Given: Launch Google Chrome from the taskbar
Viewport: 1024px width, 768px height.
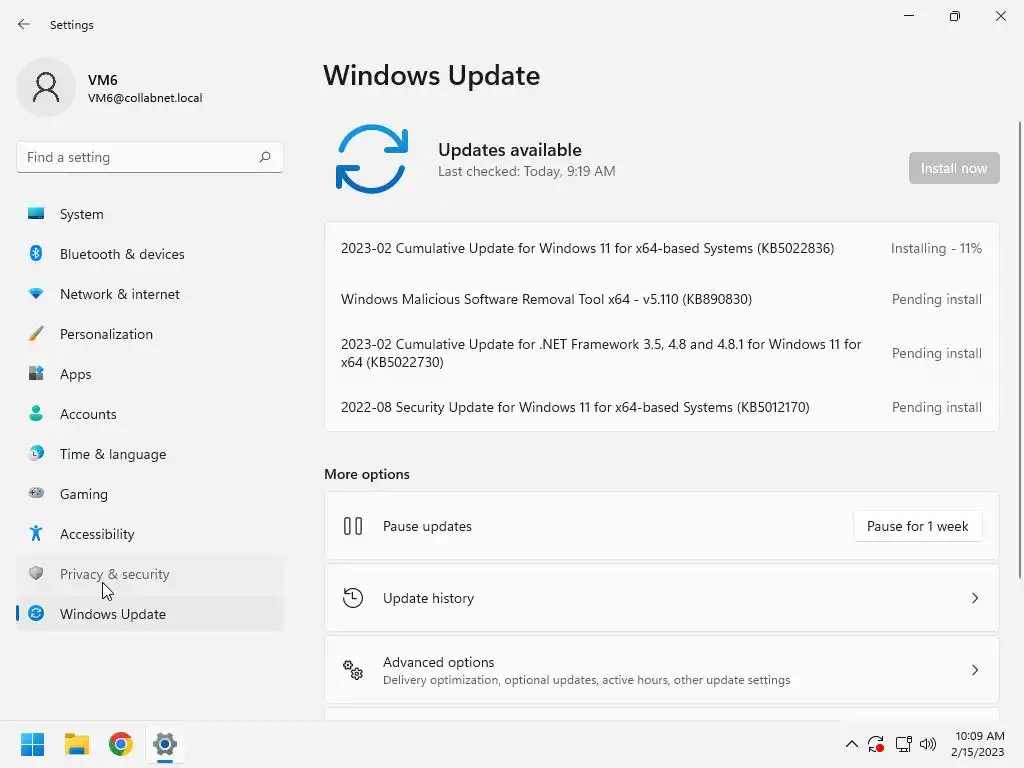Looking at the screenshot, I should coord(121,744).
